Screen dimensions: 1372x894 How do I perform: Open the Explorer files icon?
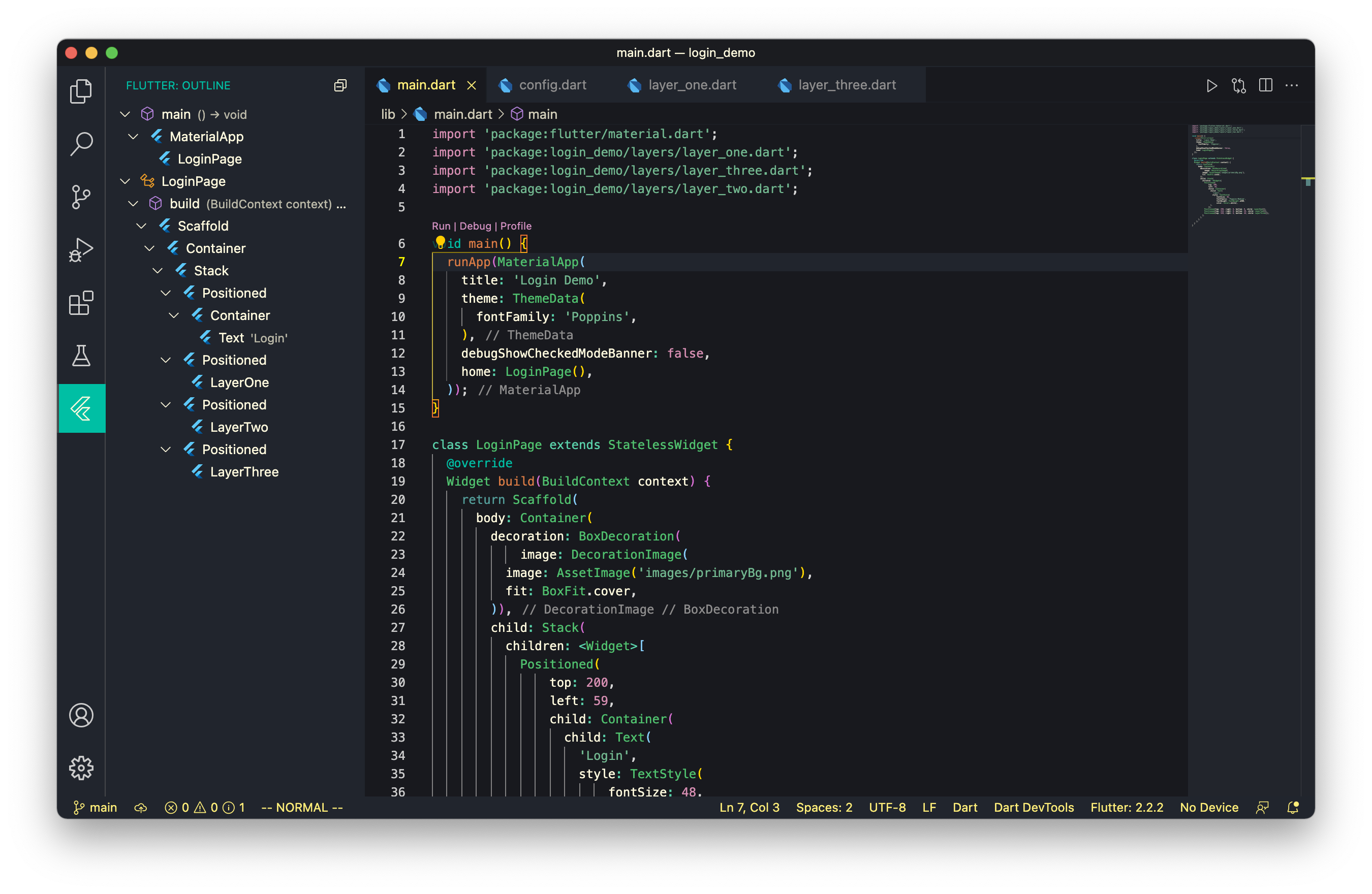point(81,91)
